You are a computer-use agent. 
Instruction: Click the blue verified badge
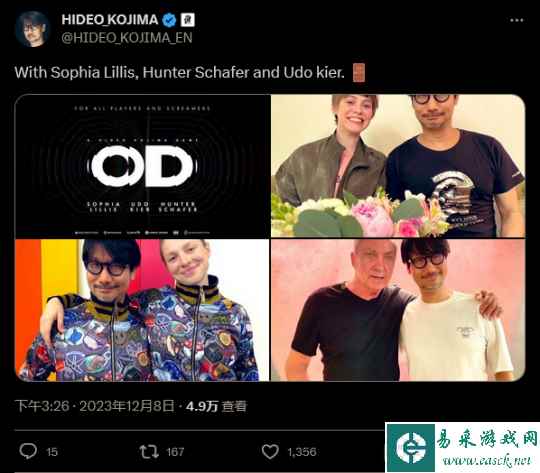(x=169, y=20)
